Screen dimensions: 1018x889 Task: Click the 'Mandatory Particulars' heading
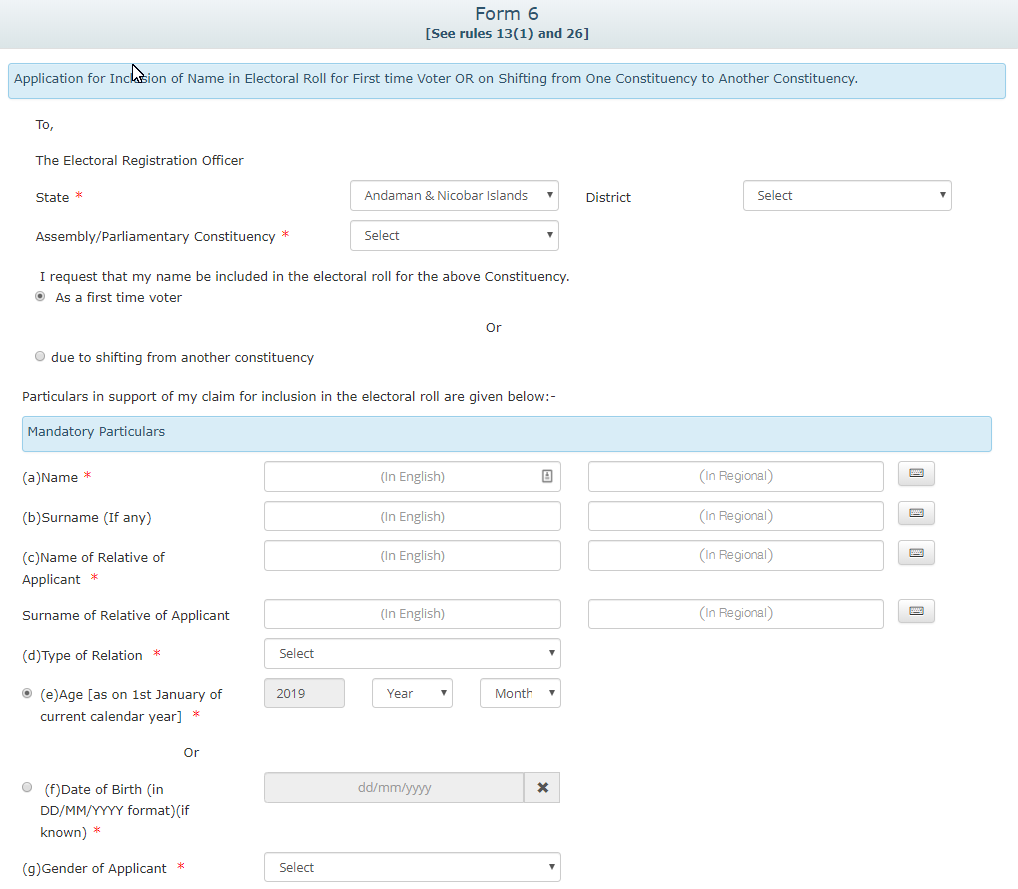click(x=96, y=432)
